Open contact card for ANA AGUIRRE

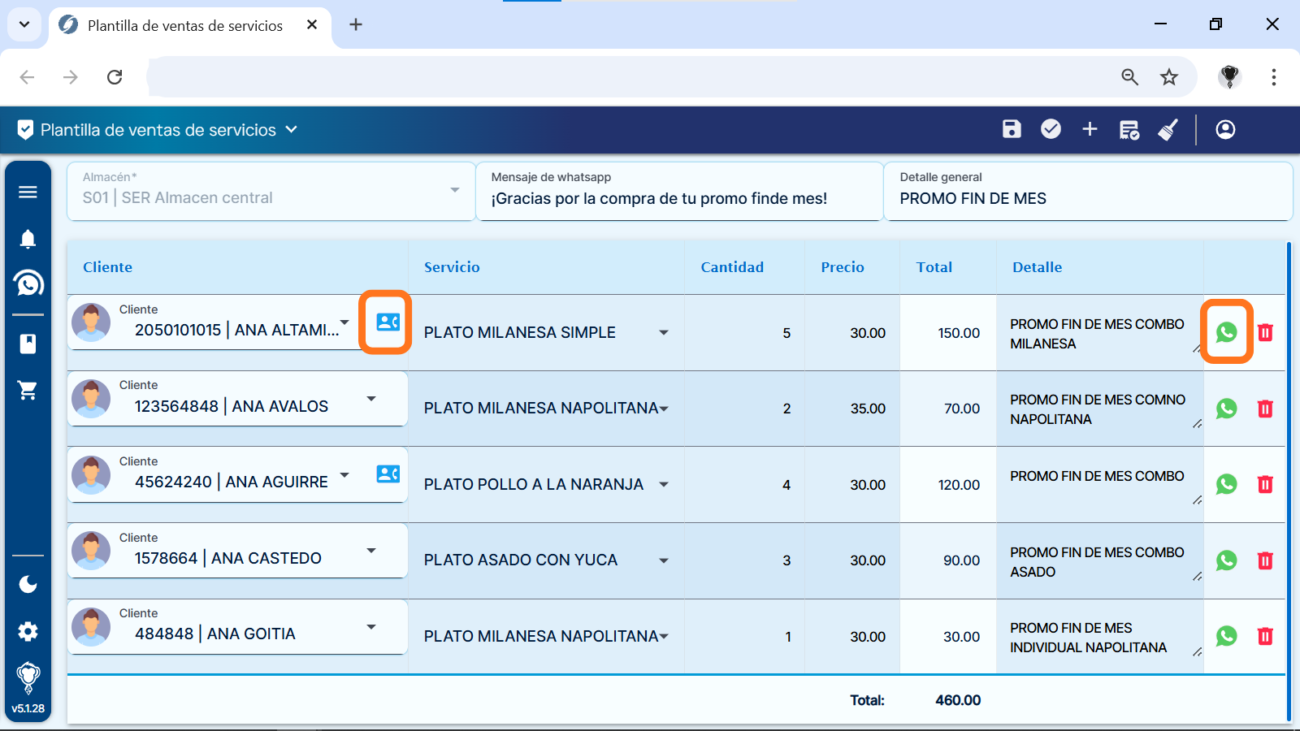tap(388, 474)
